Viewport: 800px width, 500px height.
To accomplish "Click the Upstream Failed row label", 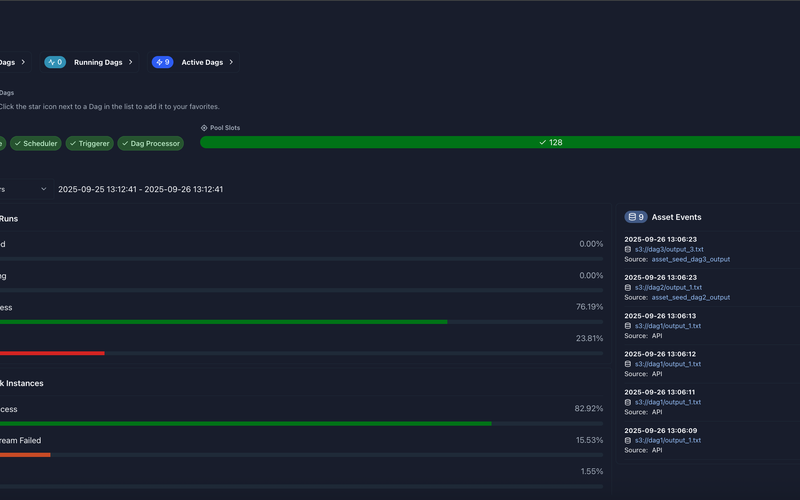I will click(20, 440).
